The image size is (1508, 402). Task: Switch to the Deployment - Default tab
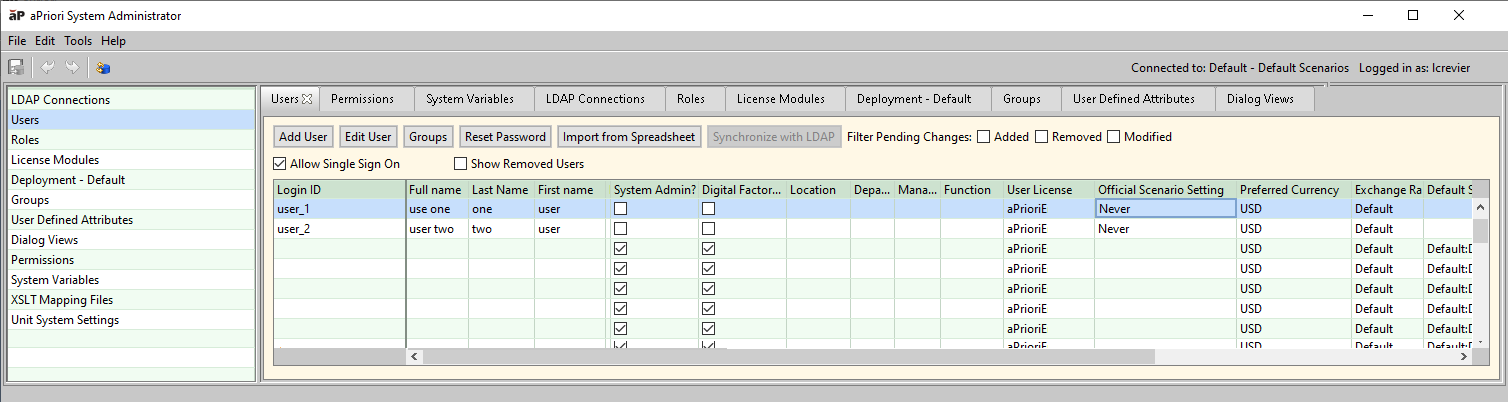click(918, 99)
